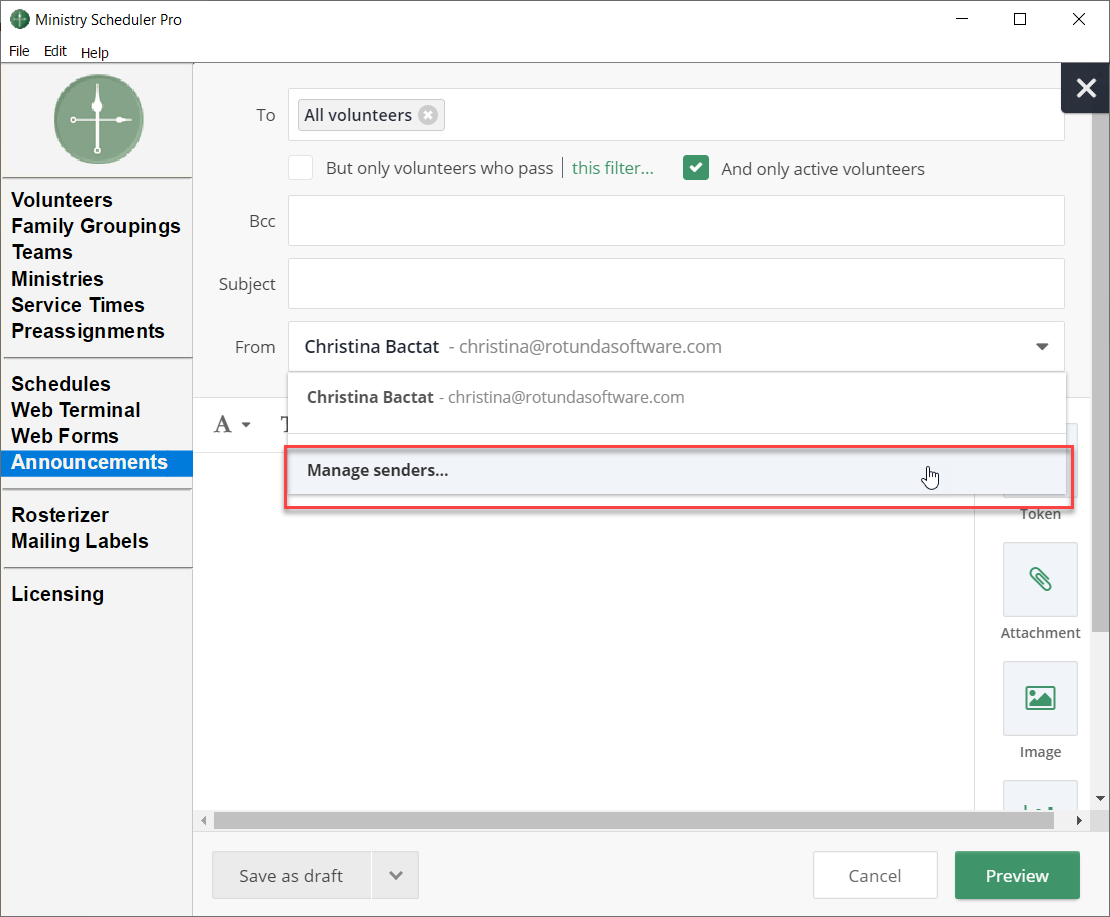
Task: Click the vertical scrollbar thumb
Action: coord(1100,372)
